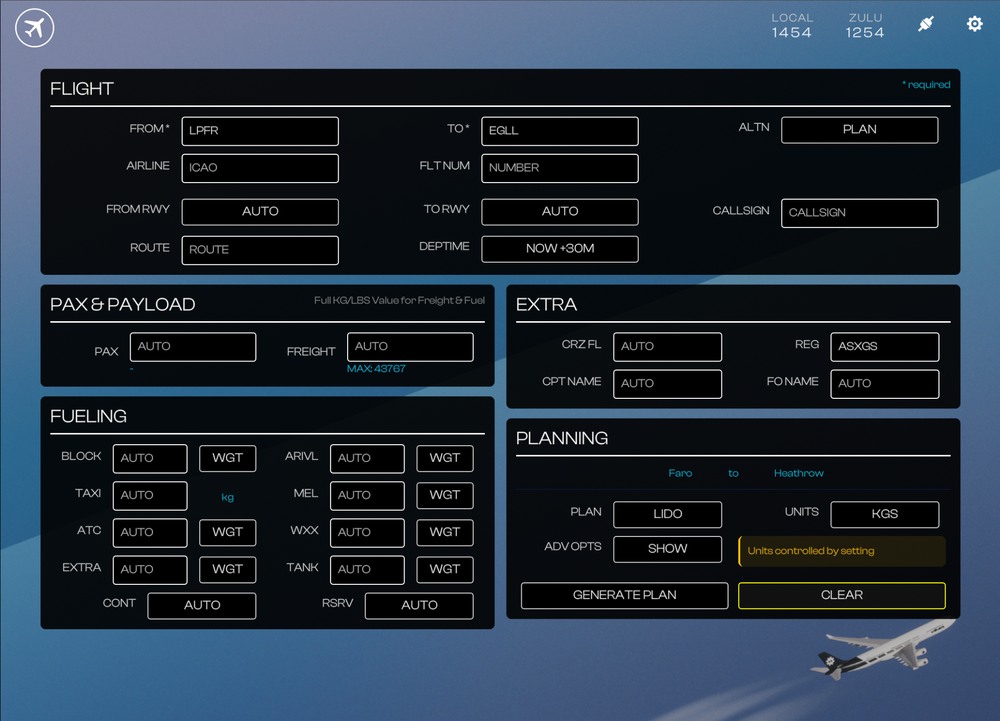1000x721 pixels.
Task: Click the ROUTE input field
Action: (260, 250)
